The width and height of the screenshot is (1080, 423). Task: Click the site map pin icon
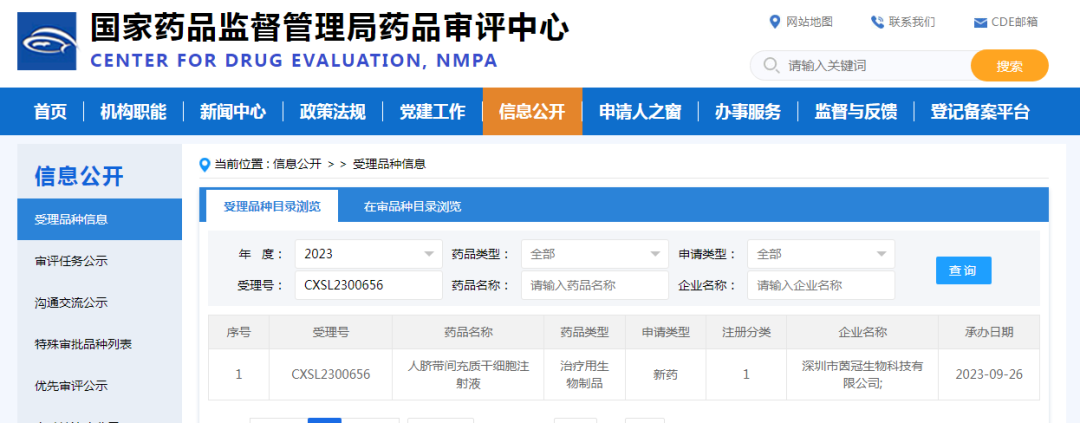[x=774, y=22]
